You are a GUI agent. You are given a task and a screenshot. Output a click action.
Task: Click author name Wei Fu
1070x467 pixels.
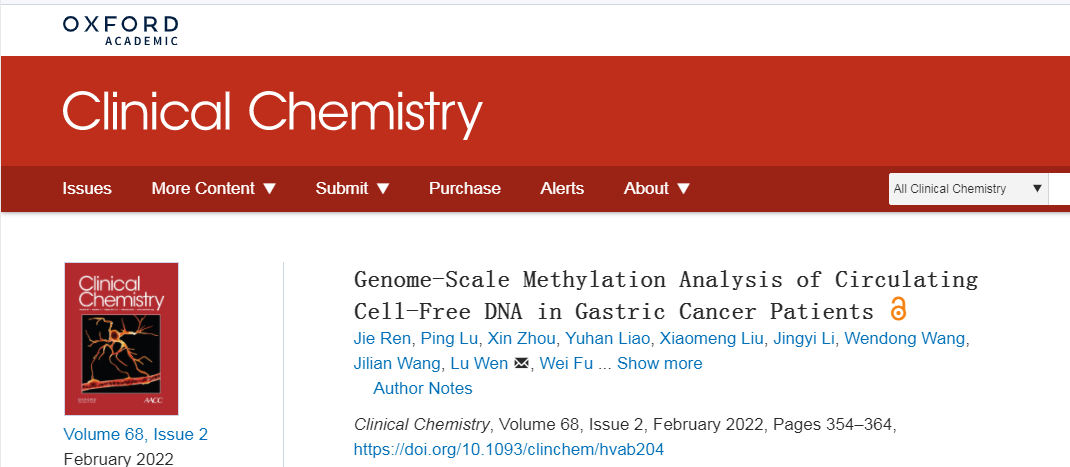[x=567, y=363]
